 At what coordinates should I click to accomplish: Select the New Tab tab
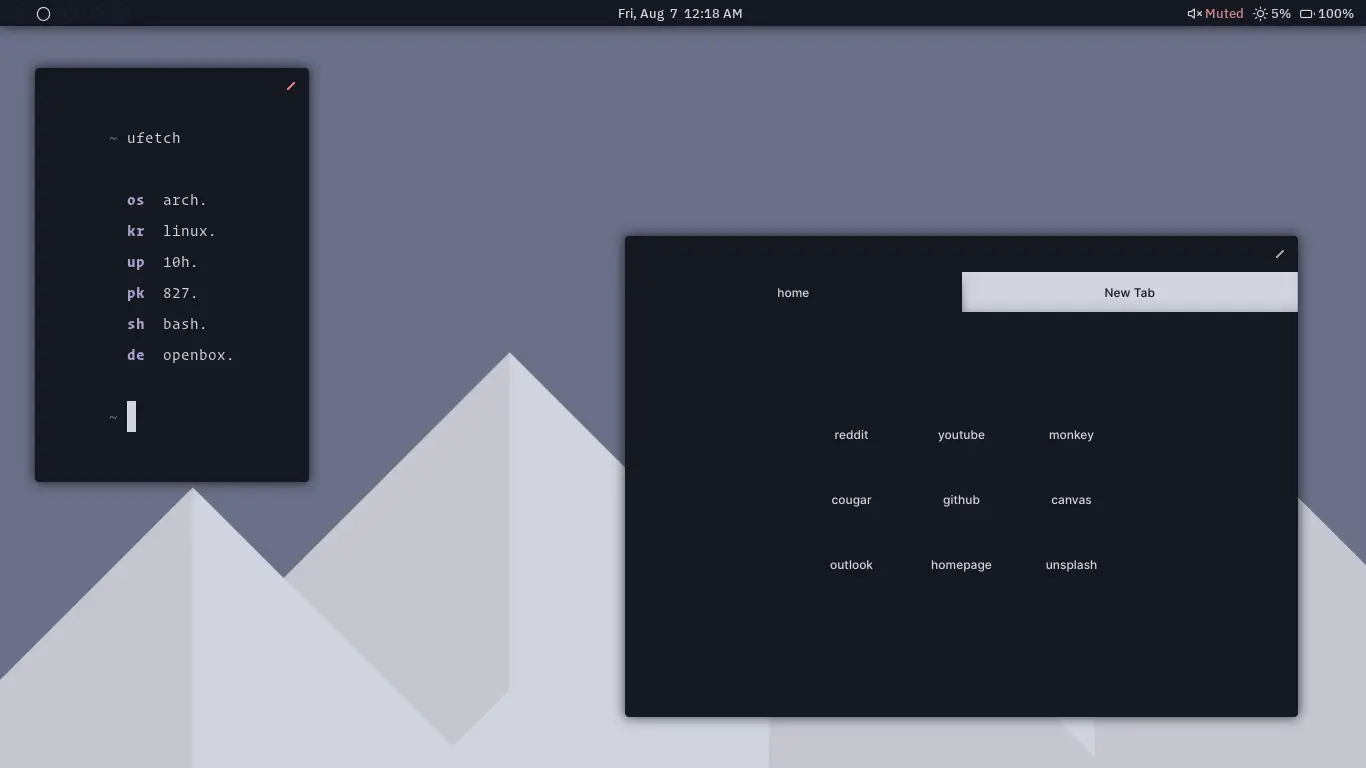coord(1129,293)
